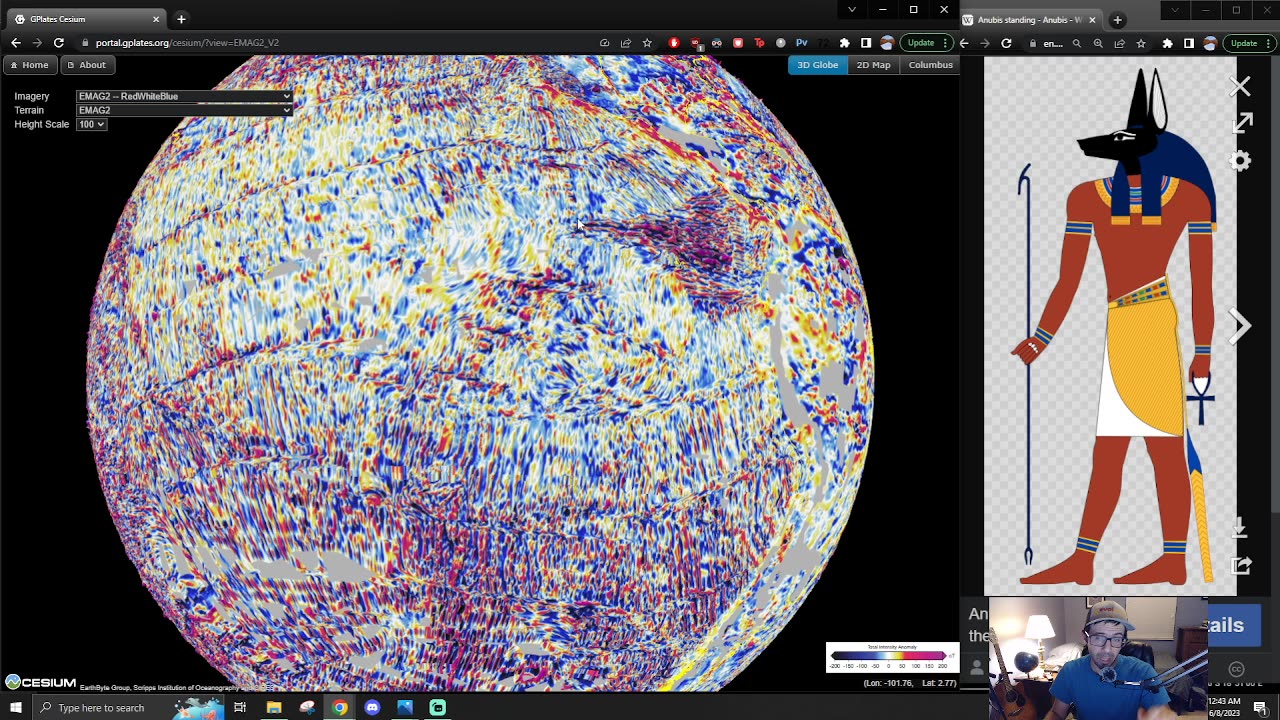Zoom in magnifier icon in Anubis window
1280x720 pixels.
point(1098,43)
